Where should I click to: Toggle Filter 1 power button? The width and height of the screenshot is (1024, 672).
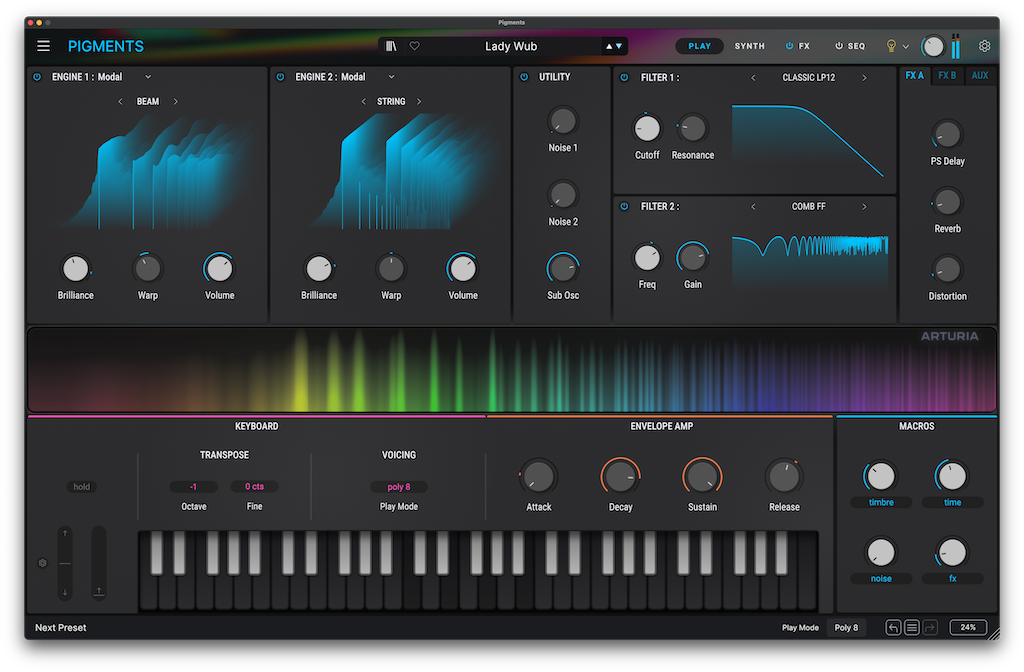click(624, 77)
